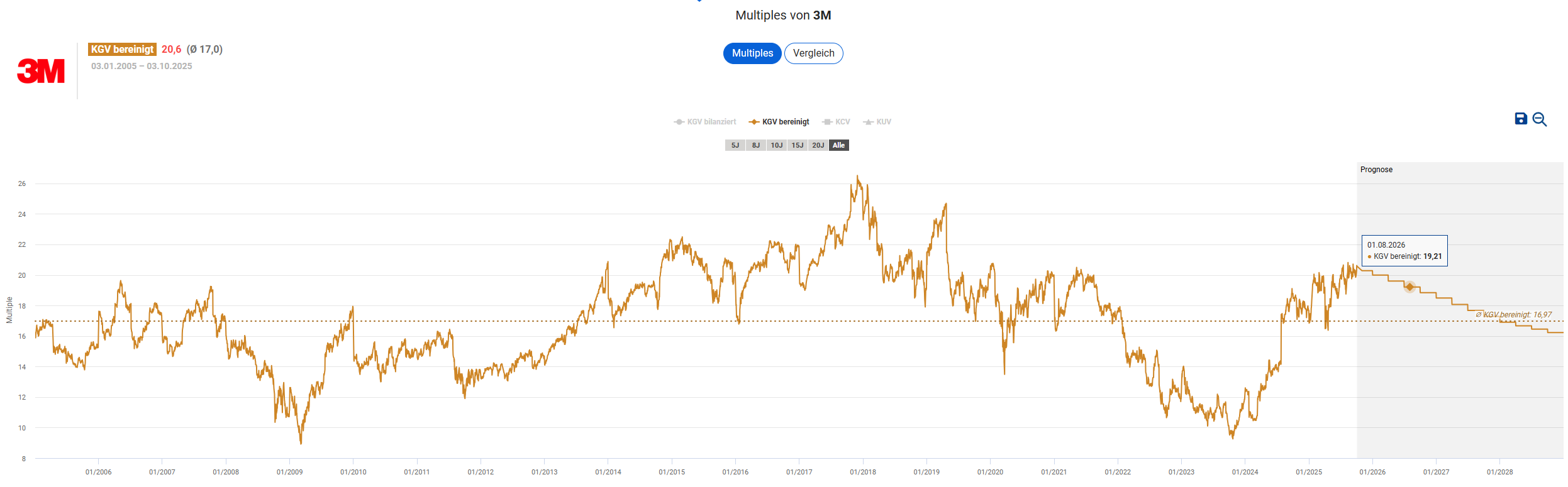Select the 10J time range
The height and width of the screenshot is (487, 1568).
(x=777, y=145)
